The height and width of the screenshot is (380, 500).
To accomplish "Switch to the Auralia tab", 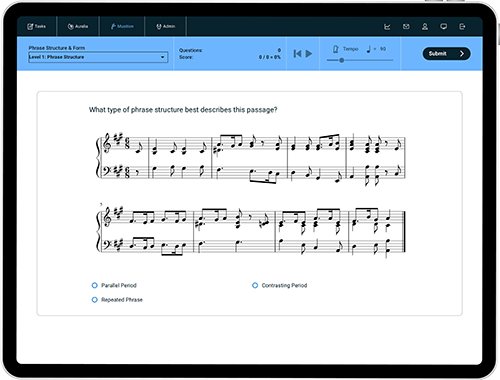I will (x=78, y=26).
